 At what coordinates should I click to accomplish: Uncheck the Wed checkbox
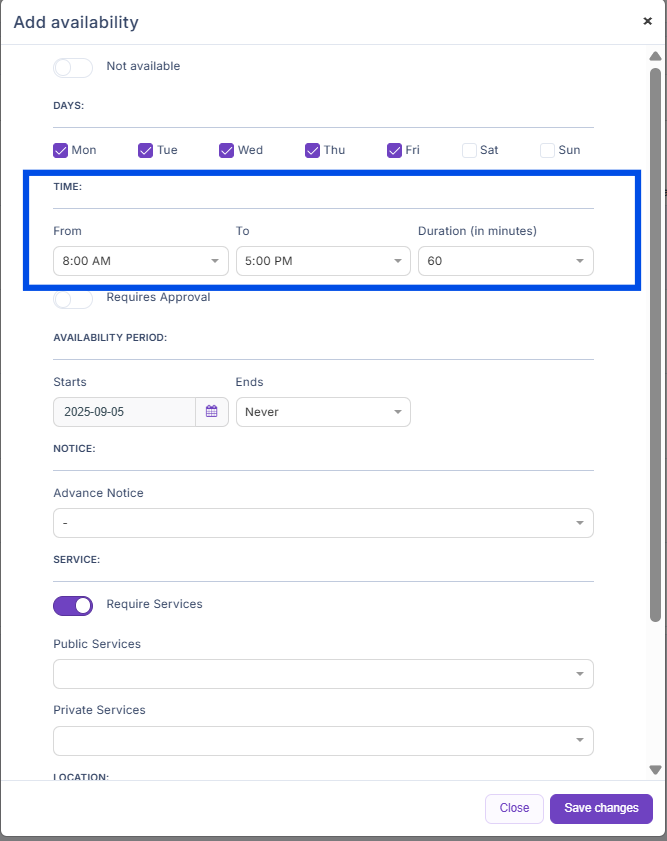227,150
